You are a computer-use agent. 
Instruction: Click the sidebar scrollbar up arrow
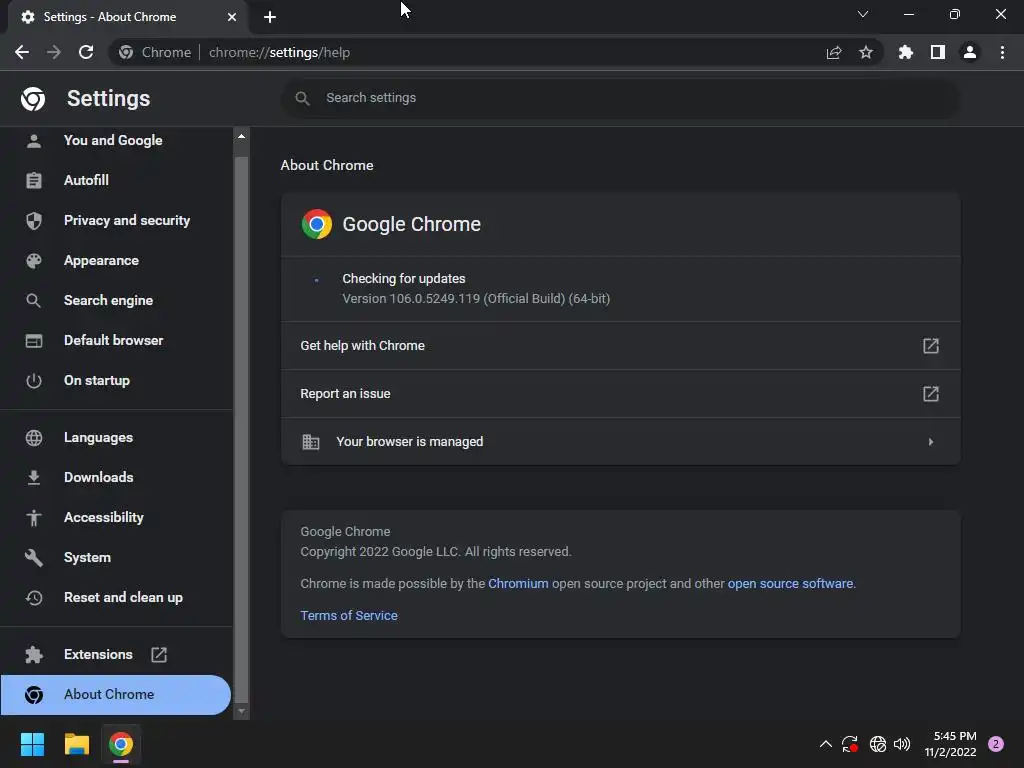pyautogui.click(x=242, y=136)
